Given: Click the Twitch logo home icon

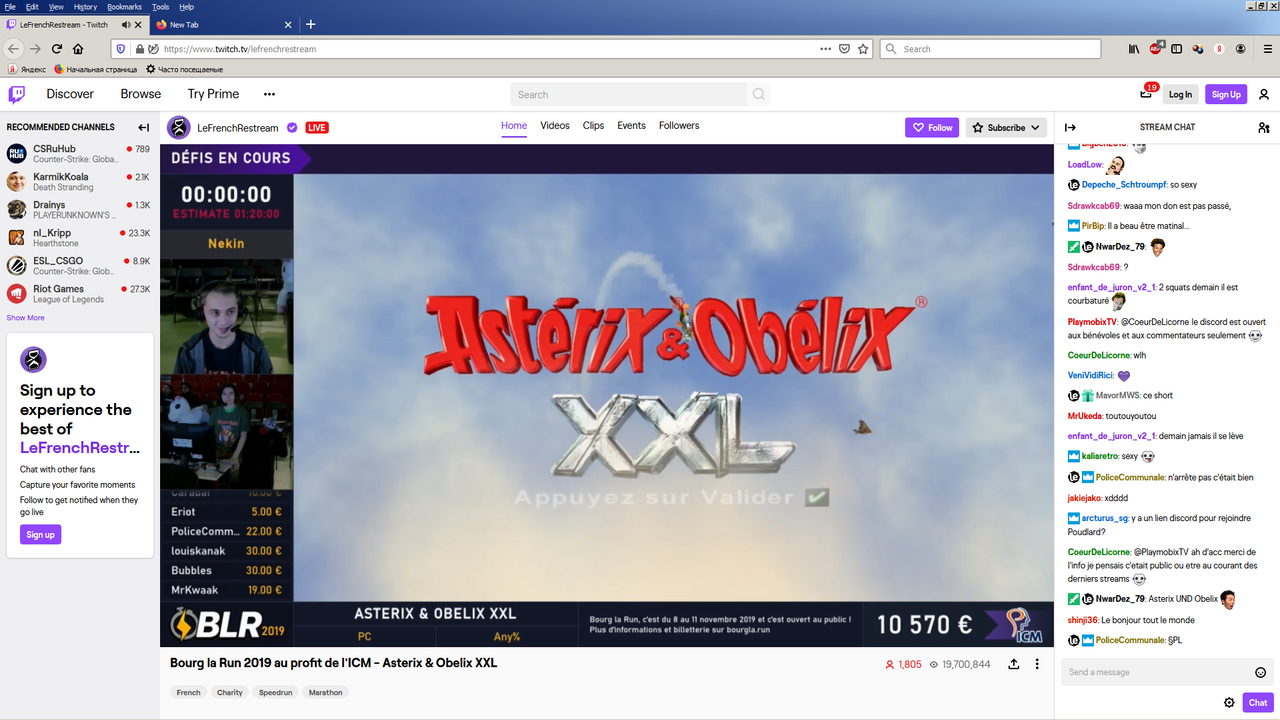Looking at the screenshot, I should (x=17, y=94).
